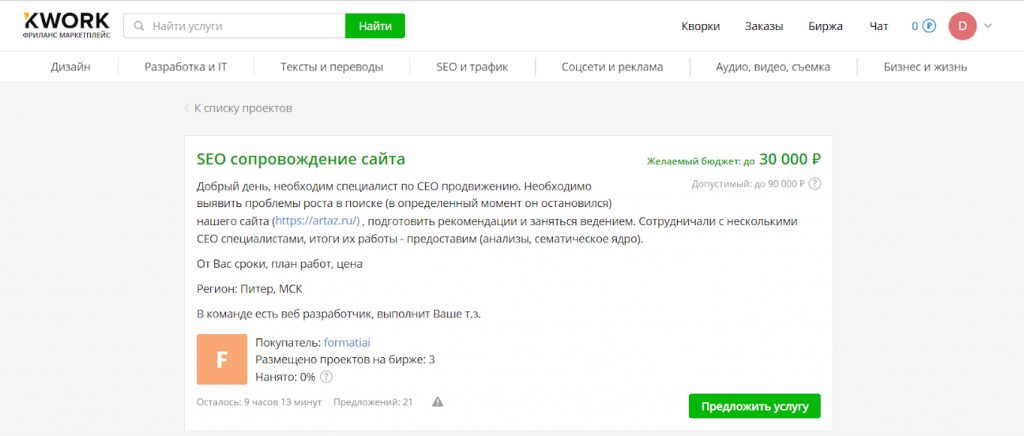Click the 'Предложить услугу' button
Viewport: 1024px width, 436px height.
(754, 406)
